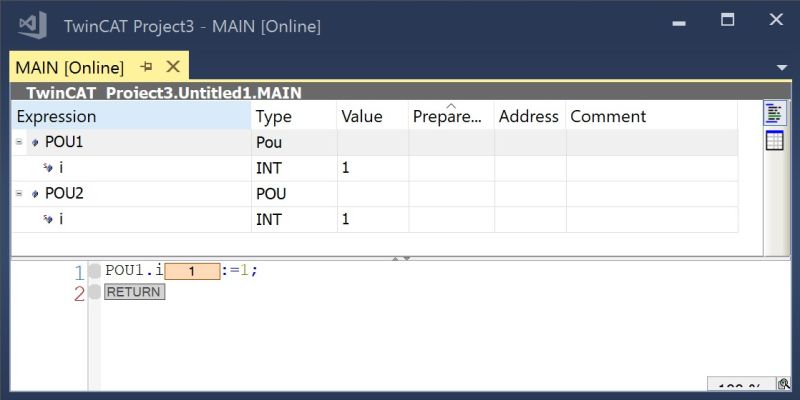Collapse the POU2 tree node

click(x=19, y=194)
